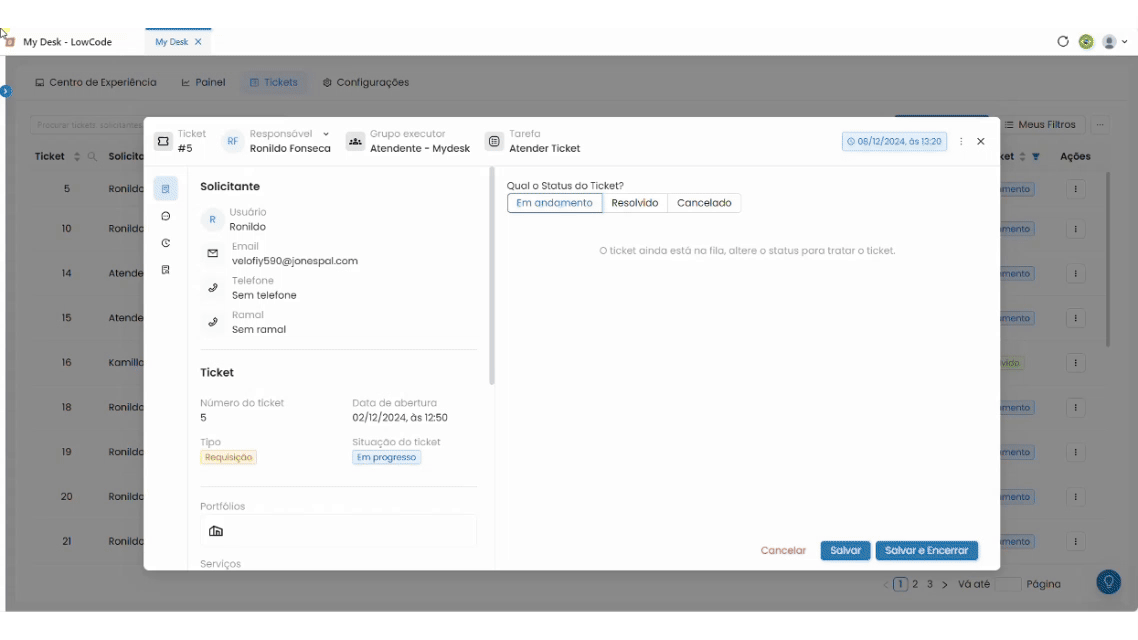Click the Vá até page number field
The image size is (1138, 640).
pos(1008,584)
